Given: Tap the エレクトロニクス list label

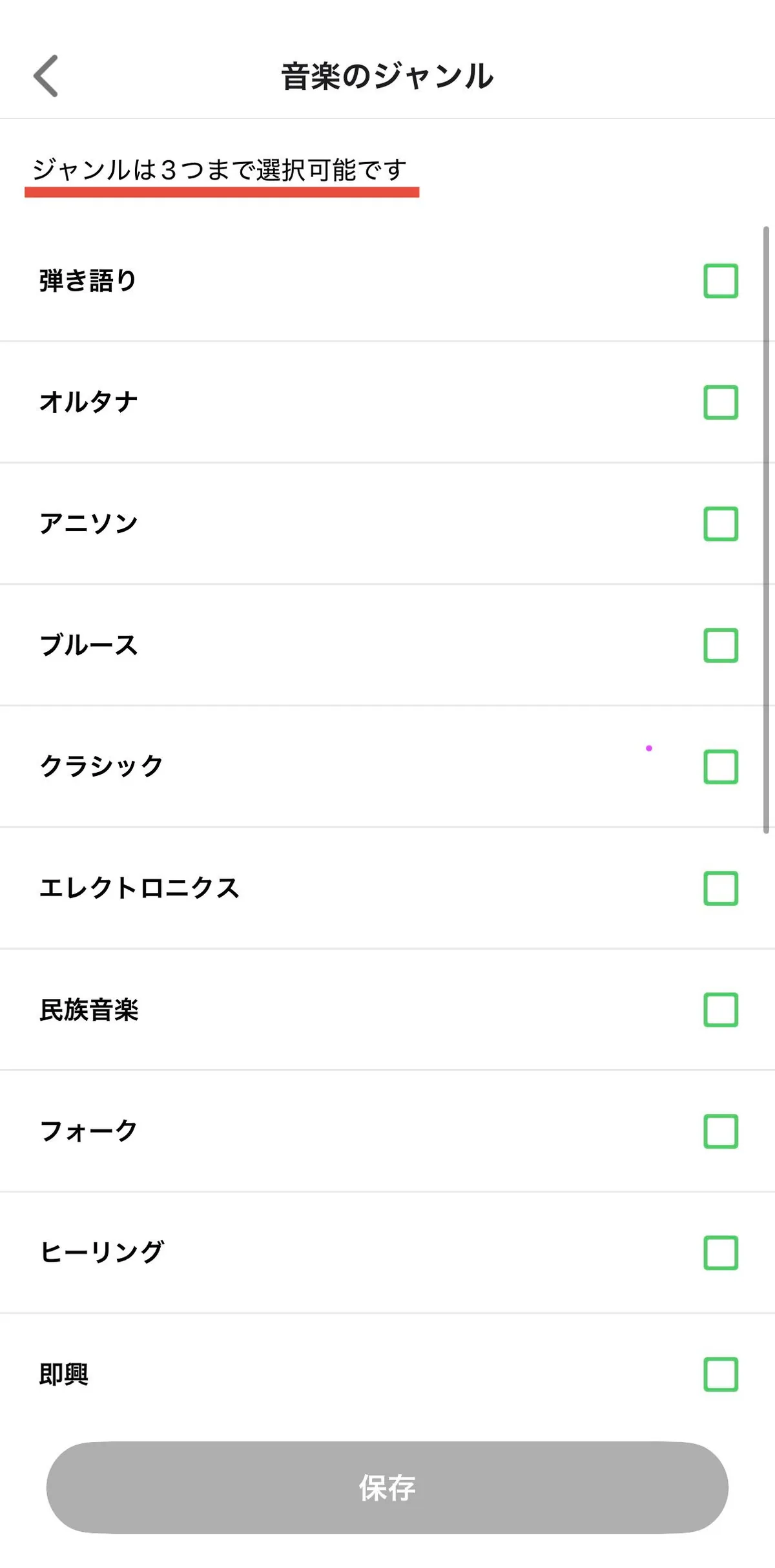Looking at the screenshot, I should pyautogui.click(x=139, y=888).
